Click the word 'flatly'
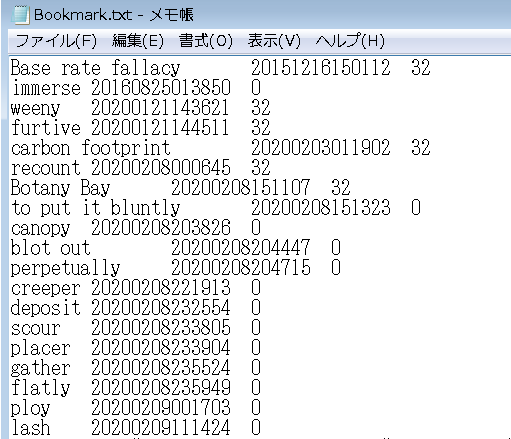511x439 pixels. 41,388
